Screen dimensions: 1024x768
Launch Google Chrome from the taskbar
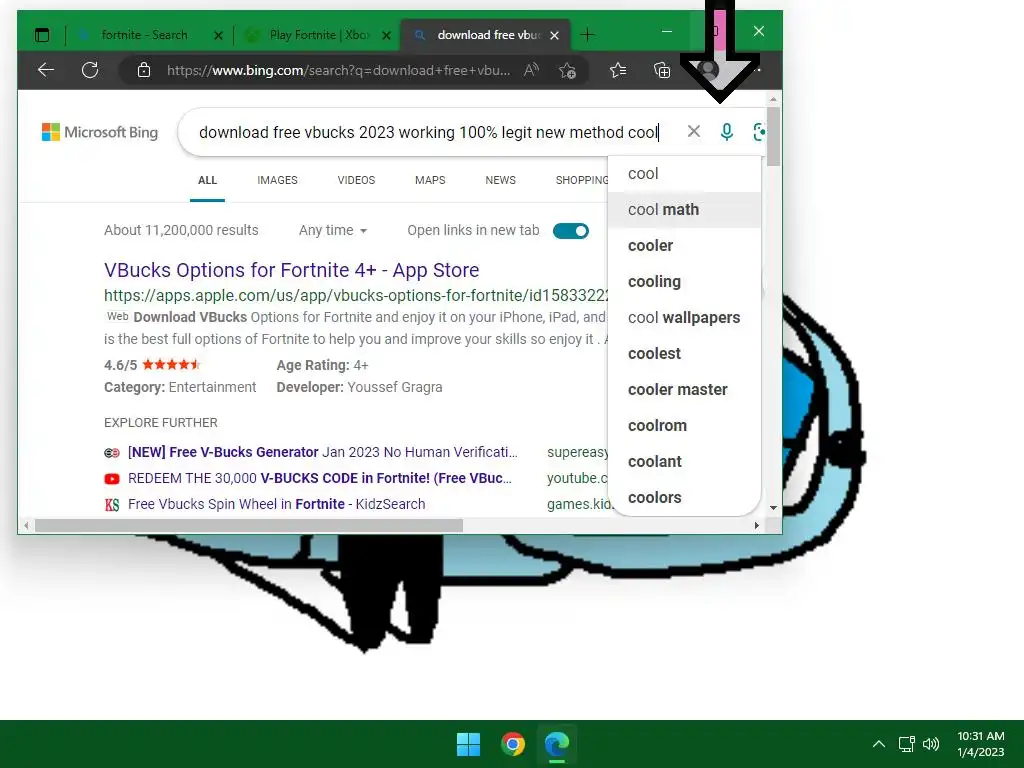[x=513, y=744]
